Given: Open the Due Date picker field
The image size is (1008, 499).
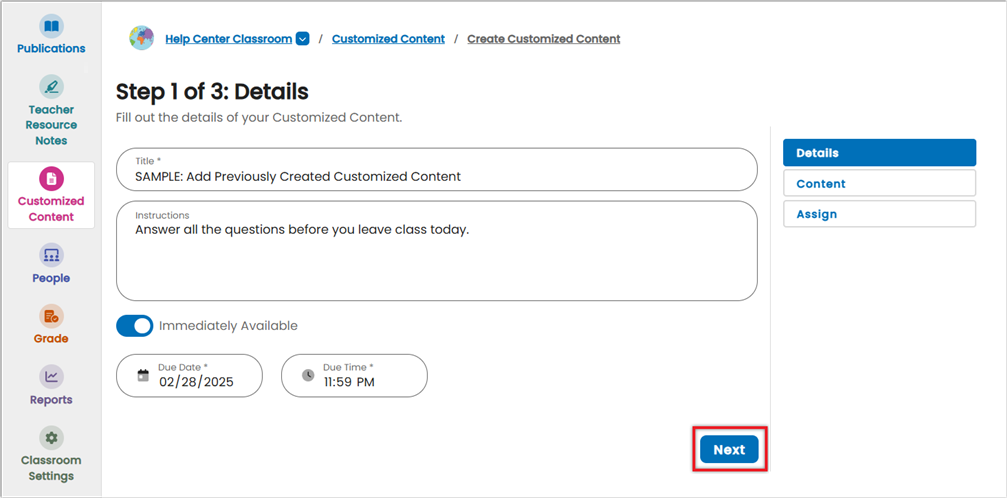Looking at the screenshot, I should pos(190,376).
